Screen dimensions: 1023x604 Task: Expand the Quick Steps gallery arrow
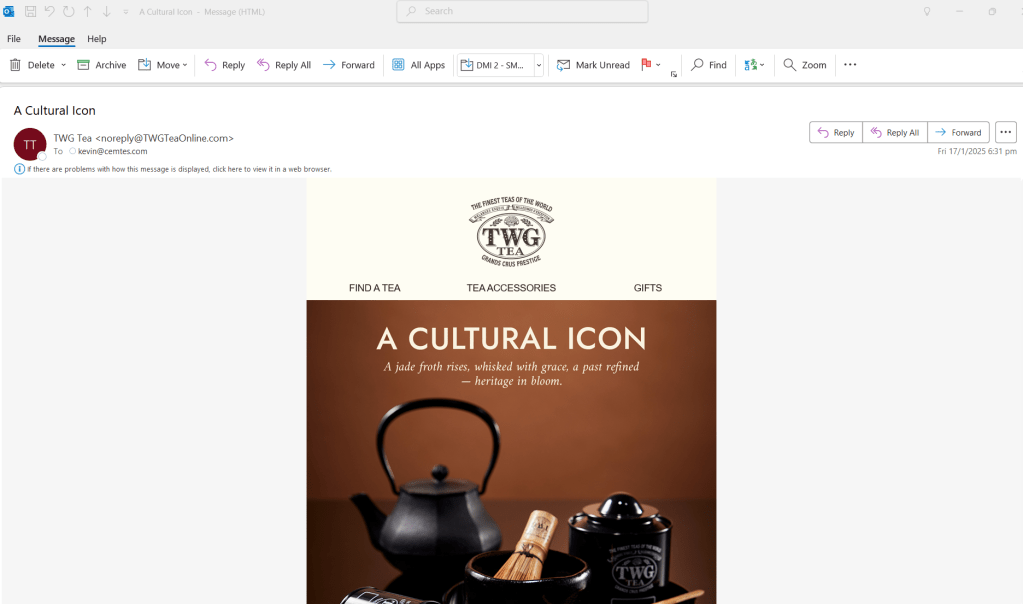coord(539,65)
